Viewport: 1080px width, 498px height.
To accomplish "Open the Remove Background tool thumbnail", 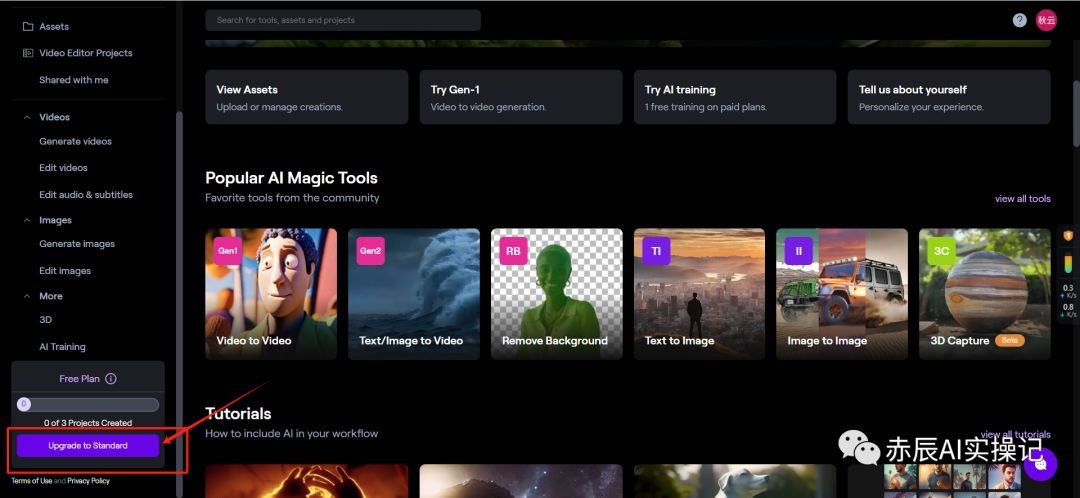I will pyautogui.click(x=557, y=294).
